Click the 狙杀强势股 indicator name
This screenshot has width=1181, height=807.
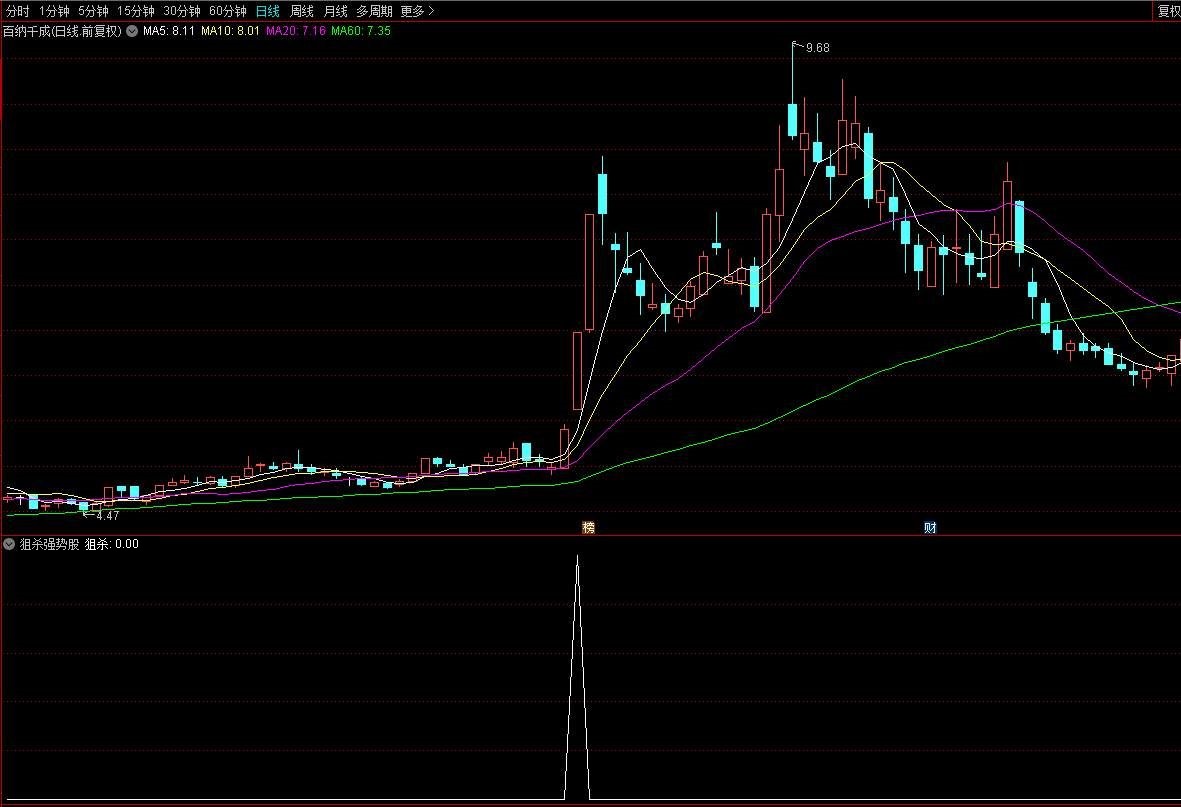click(x=49, y=544)
